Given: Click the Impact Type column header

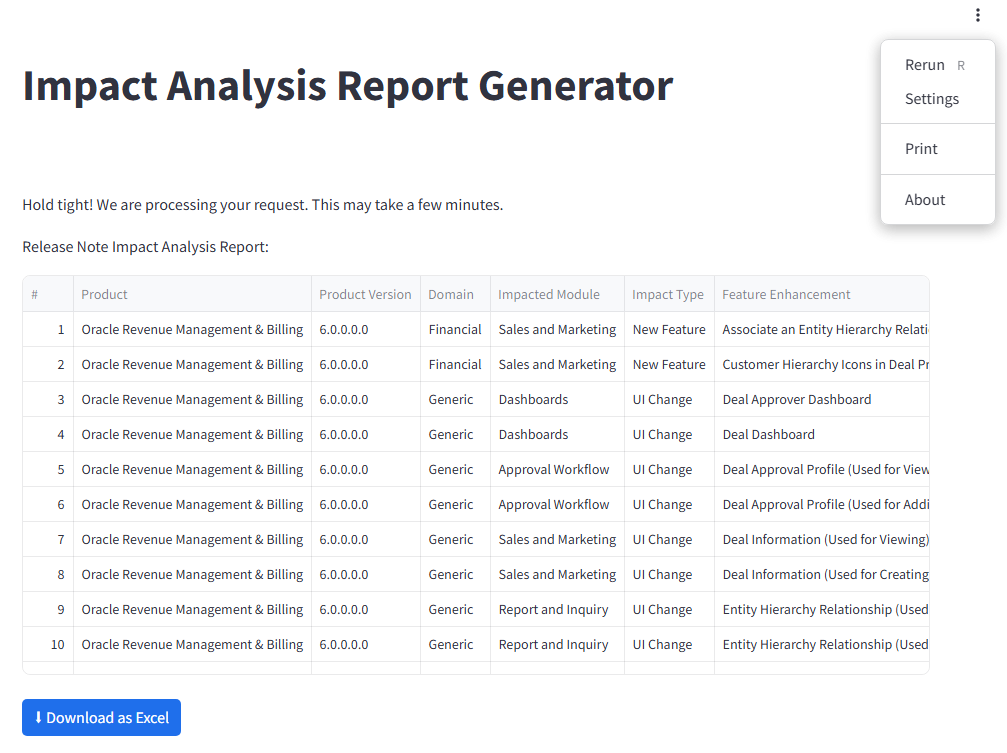Looking at the screenshot, I should click(668, 294).
